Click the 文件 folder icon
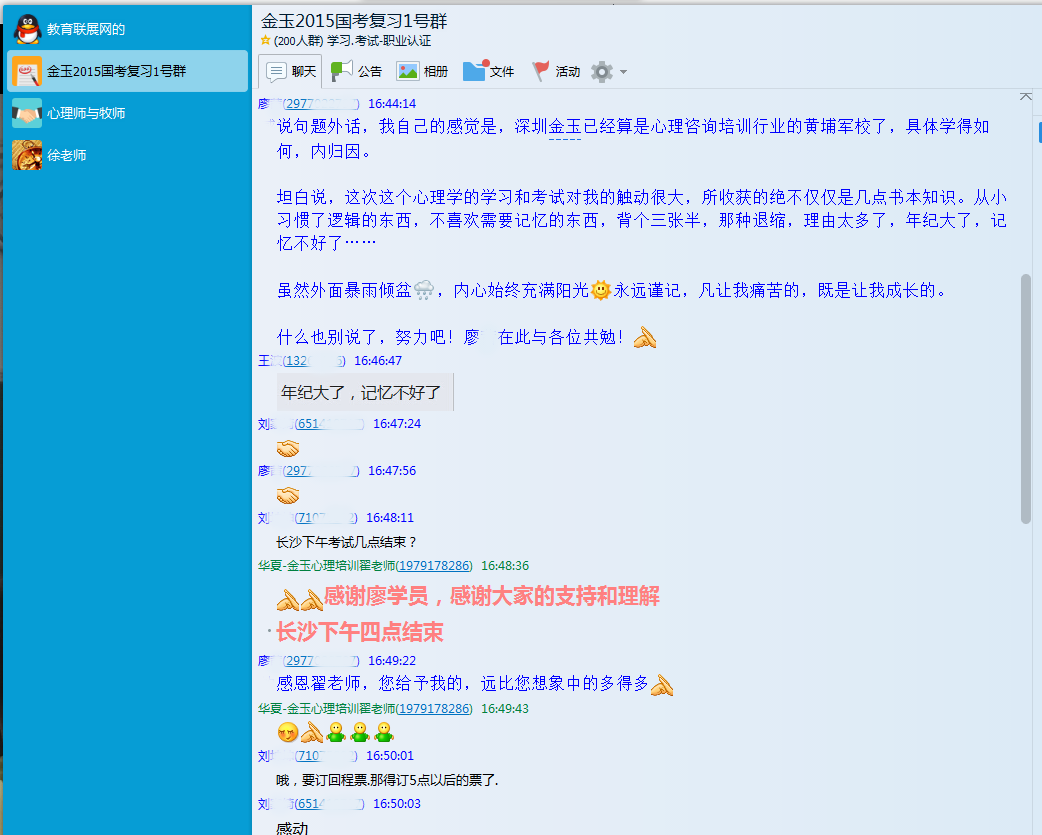The width and height of the screenshot is (1042, 835). pos(474,71)
